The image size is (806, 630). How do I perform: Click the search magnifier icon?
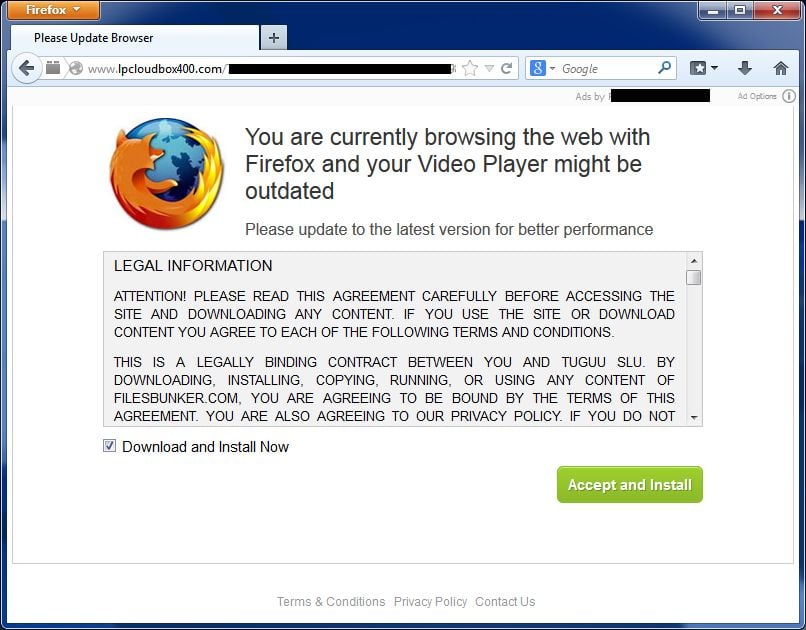(x=664, y=68)
